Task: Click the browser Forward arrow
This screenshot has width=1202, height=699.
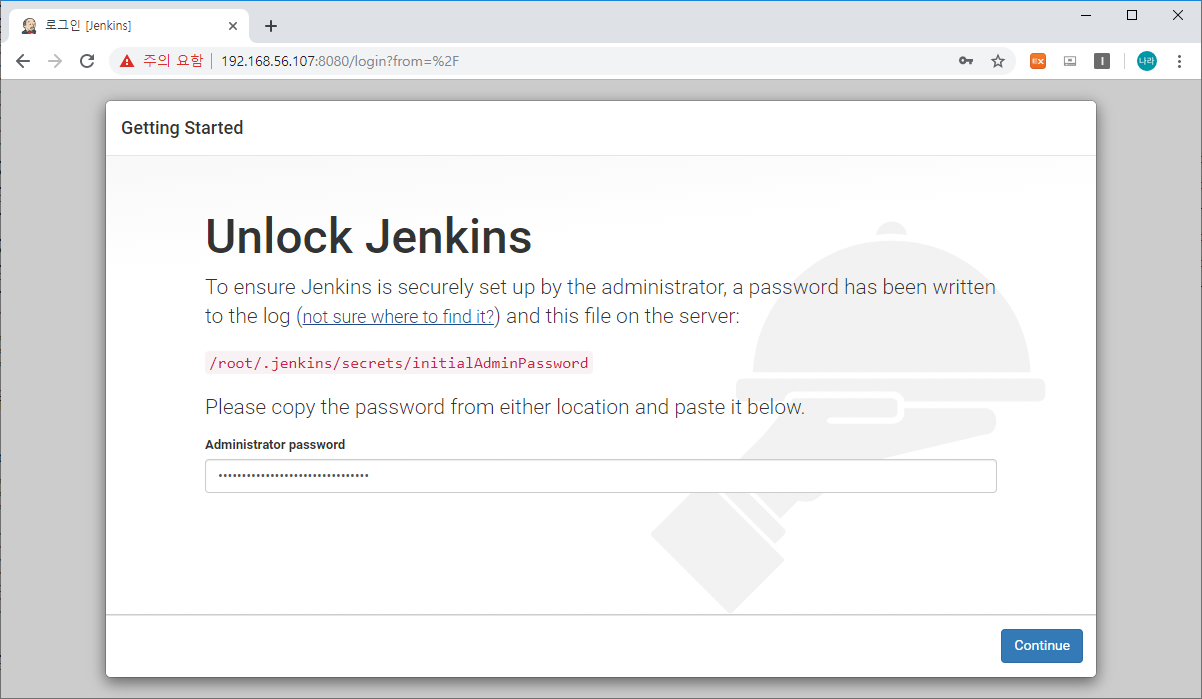Action: [55, 61]
